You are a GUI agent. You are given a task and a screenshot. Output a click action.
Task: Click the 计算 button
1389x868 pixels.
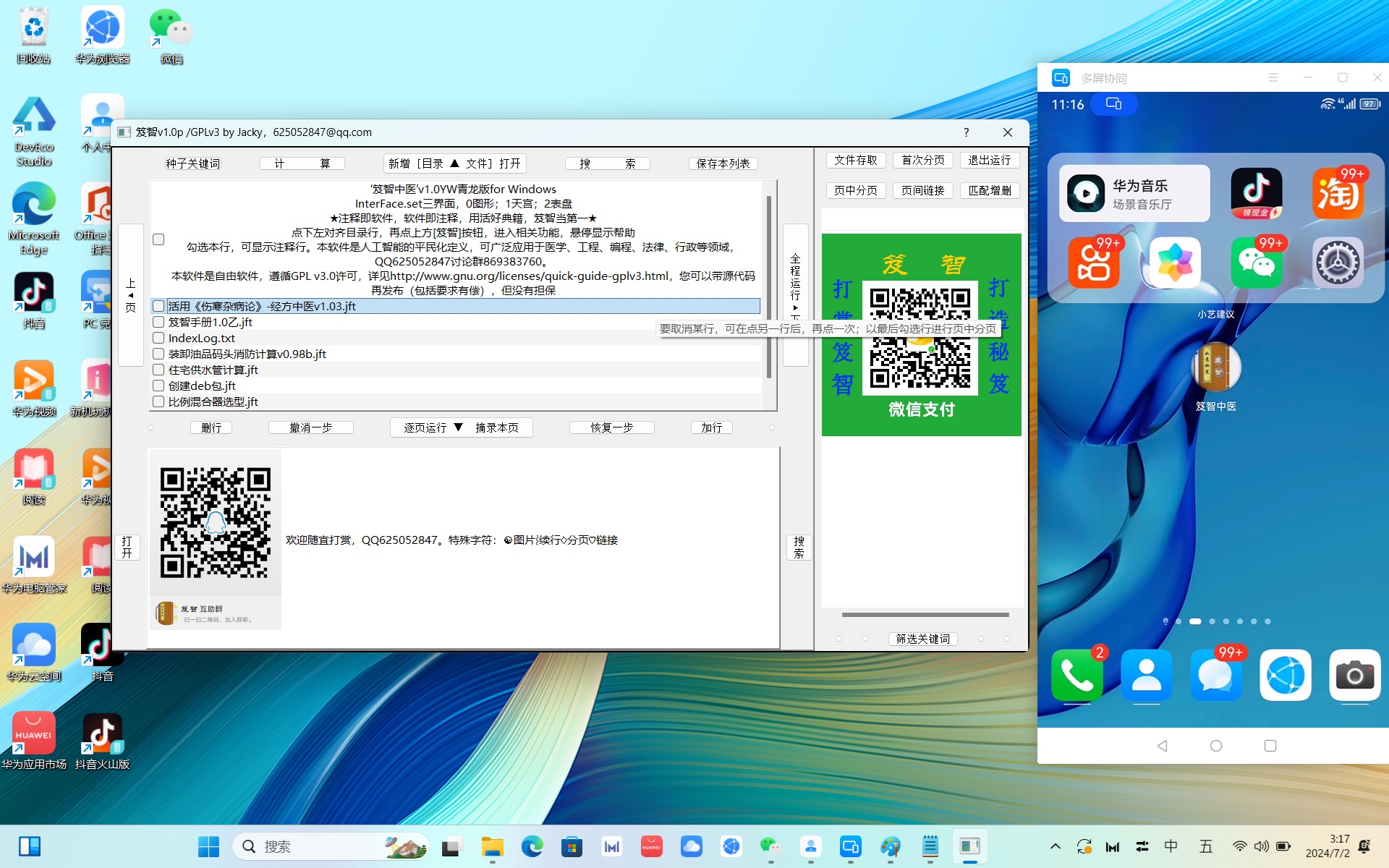pos(302,163)
